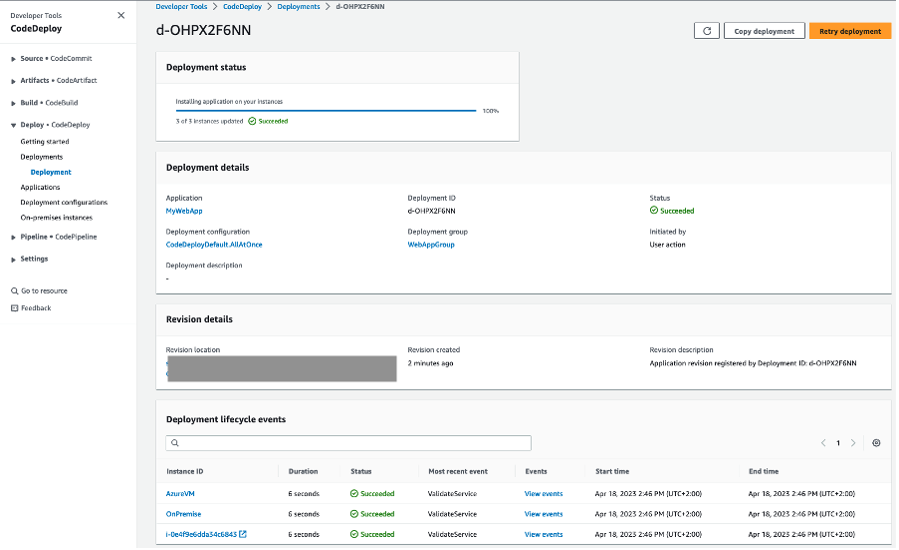Click the Succeeded icon in AzureVM row
Image resolution: width=899 pixels, height=550 pixels.
pyautogui.click(x=355, y=494)
